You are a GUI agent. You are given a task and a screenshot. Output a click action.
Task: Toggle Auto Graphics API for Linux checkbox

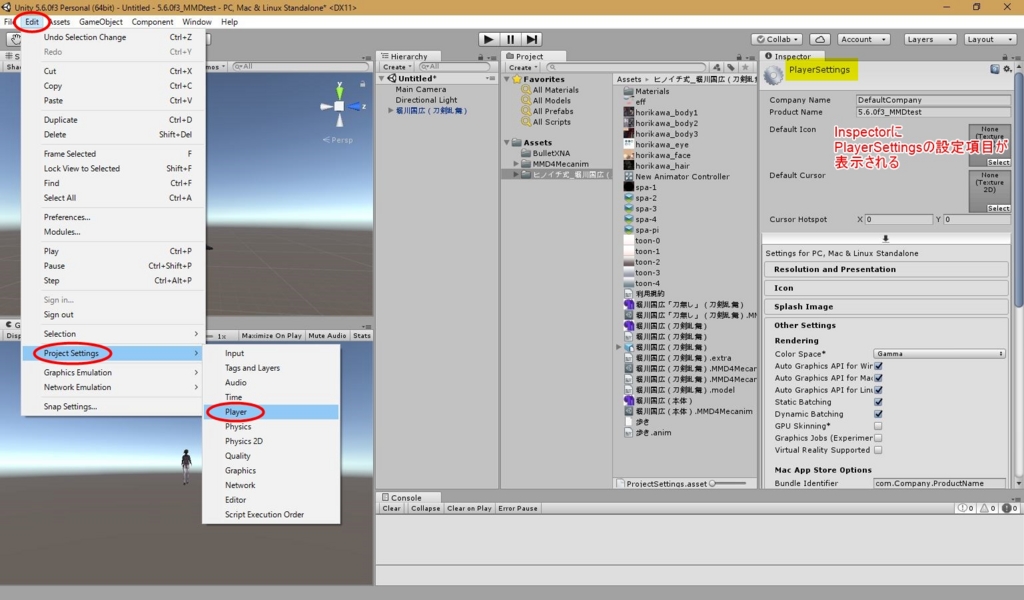pos(878,390)
